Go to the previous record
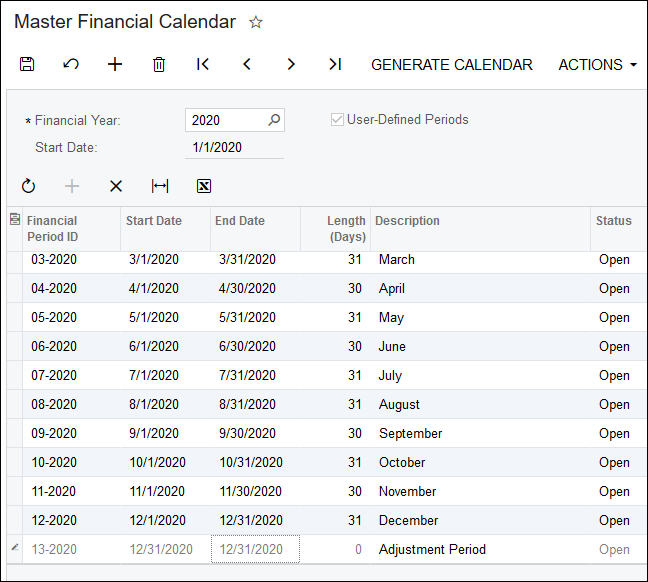 tap(247, 64)
